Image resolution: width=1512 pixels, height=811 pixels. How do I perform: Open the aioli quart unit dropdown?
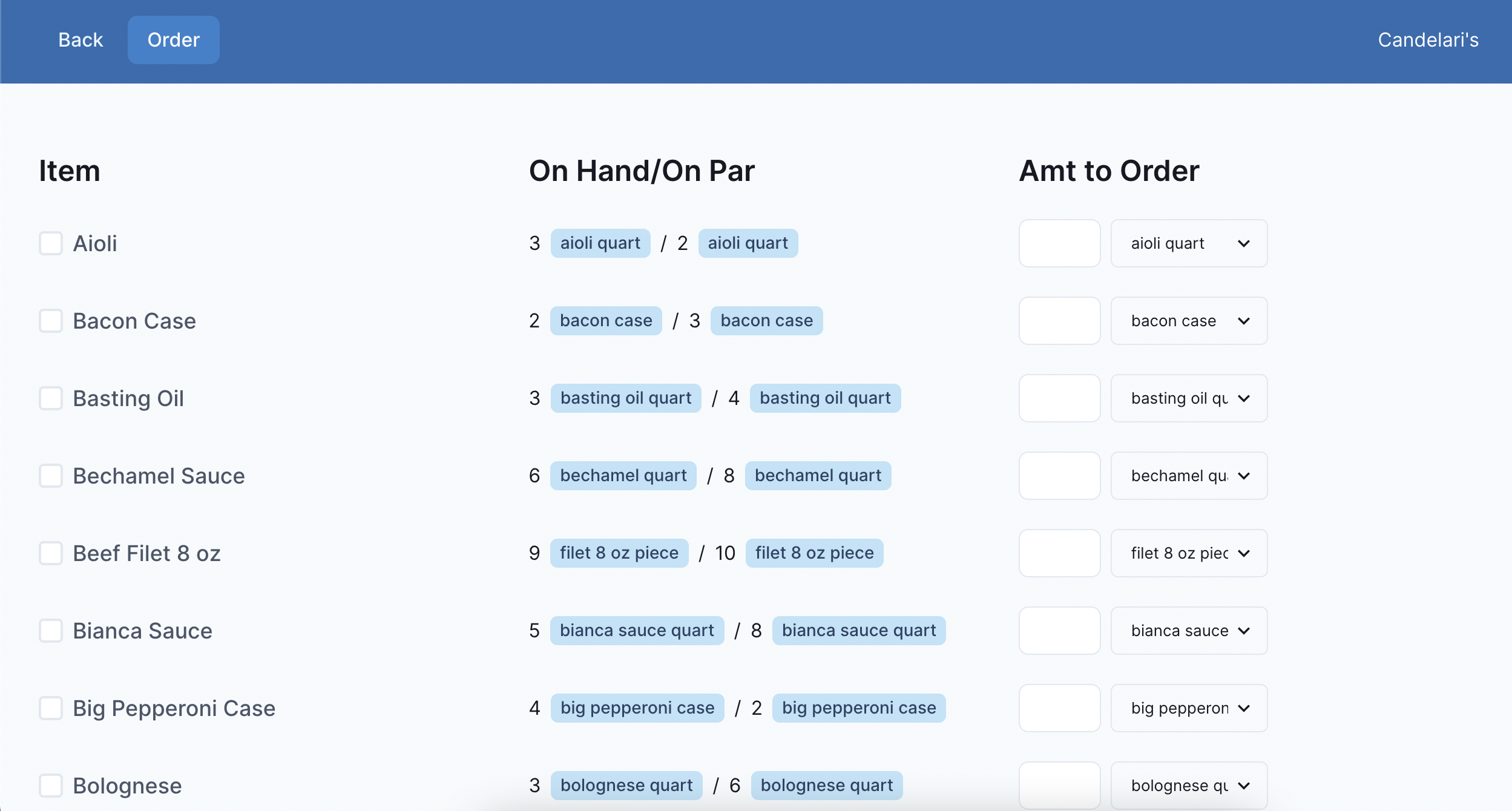click(1189, 243)
